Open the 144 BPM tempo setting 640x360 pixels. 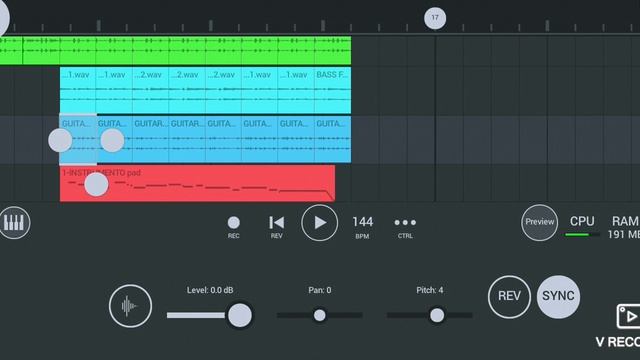(362, 227)
